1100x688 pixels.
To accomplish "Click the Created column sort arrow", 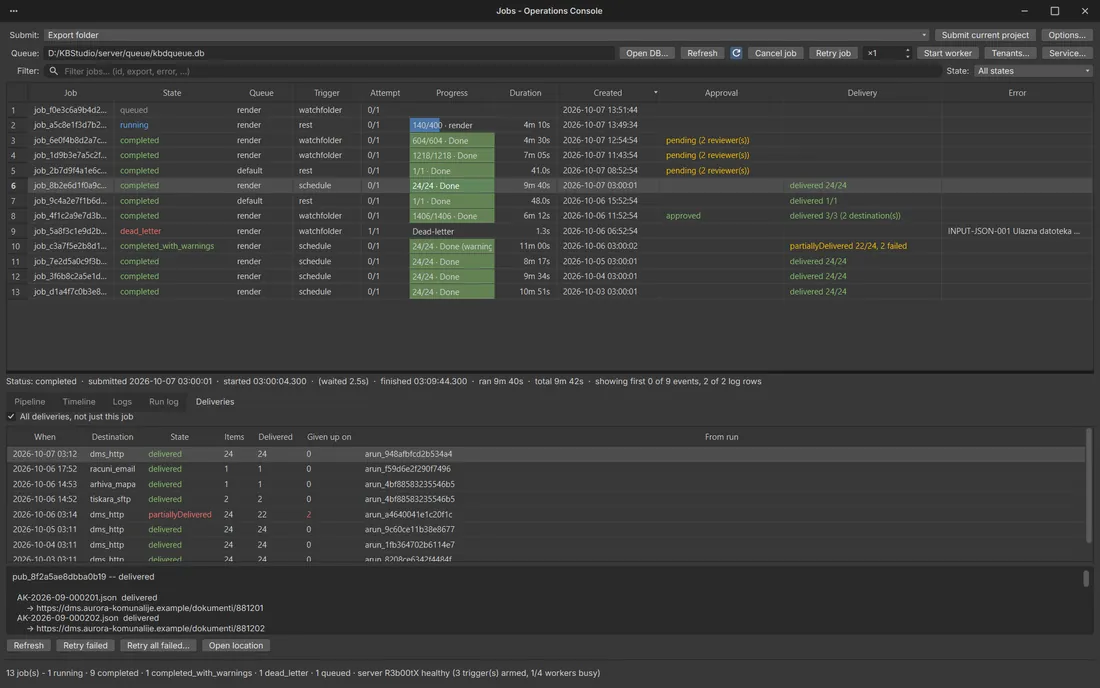I will pyautogui.click(x=655, y=93).
